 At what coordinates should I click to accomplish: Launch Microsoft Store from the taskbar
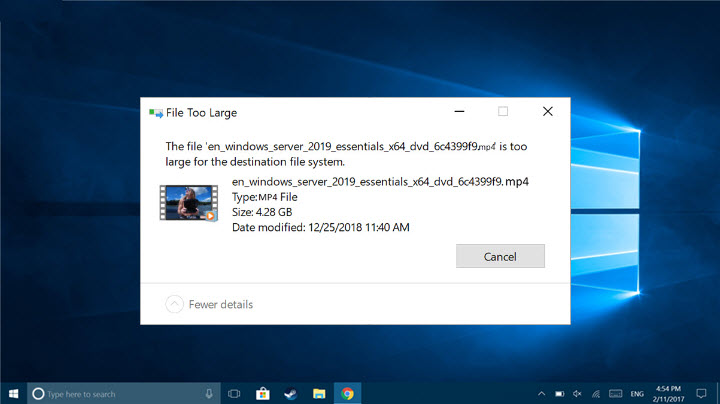(x=264, y=393)
